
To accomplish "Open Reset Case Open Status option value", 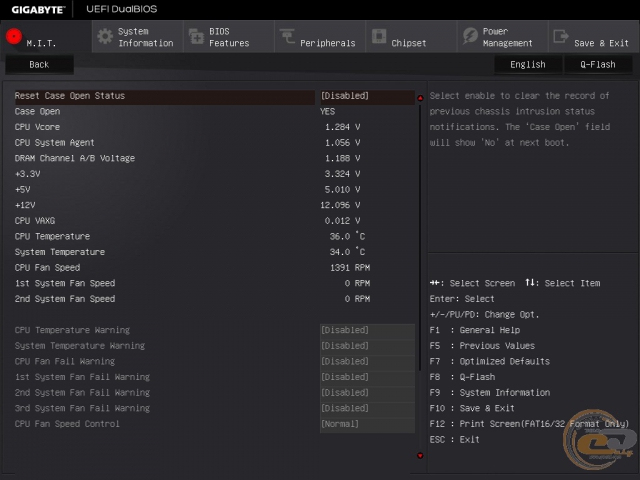I will tap(367, 96).
